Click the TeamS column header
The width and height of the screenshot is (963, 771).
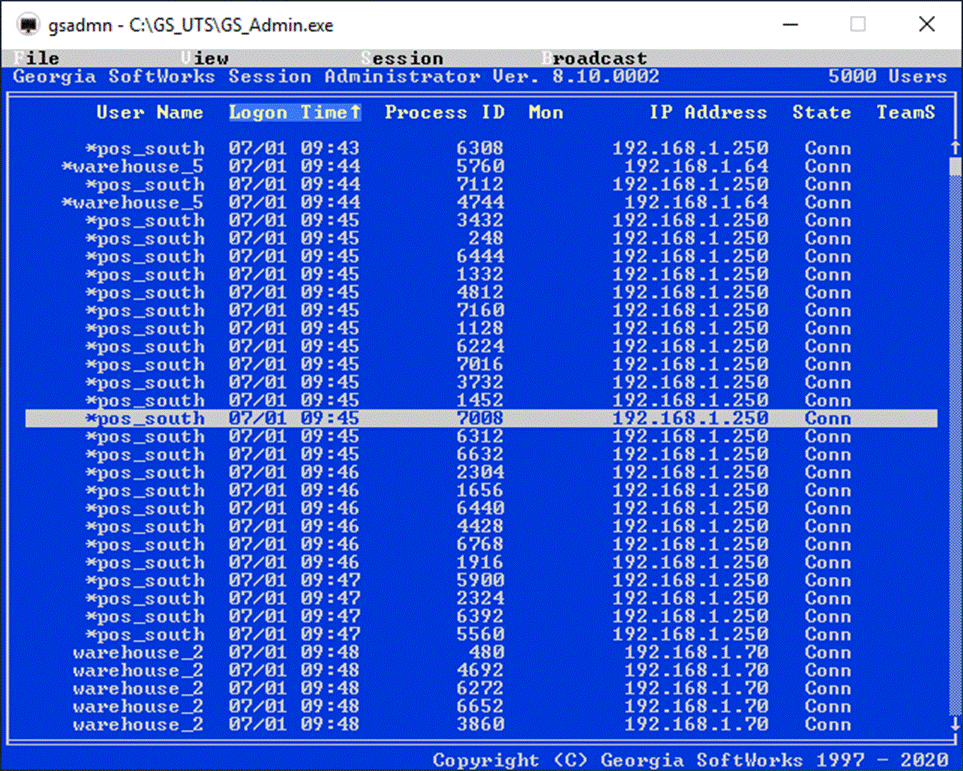click(906, 112)
